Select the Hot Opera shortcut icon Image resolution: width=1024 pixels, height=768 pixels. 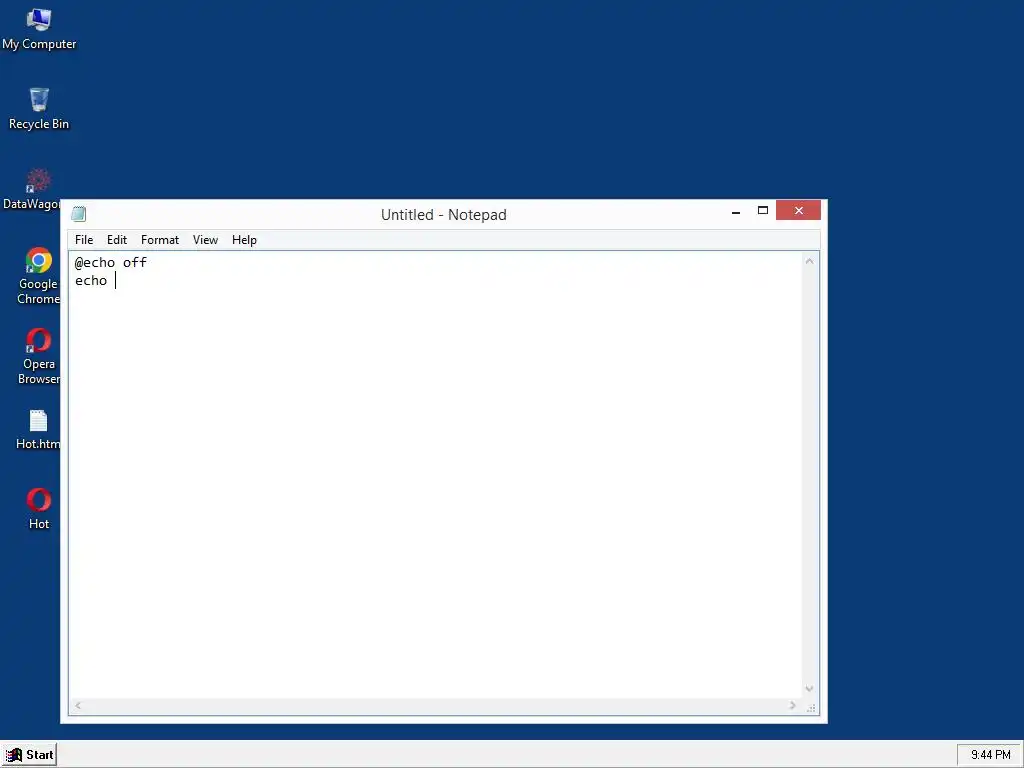[39, 509]
